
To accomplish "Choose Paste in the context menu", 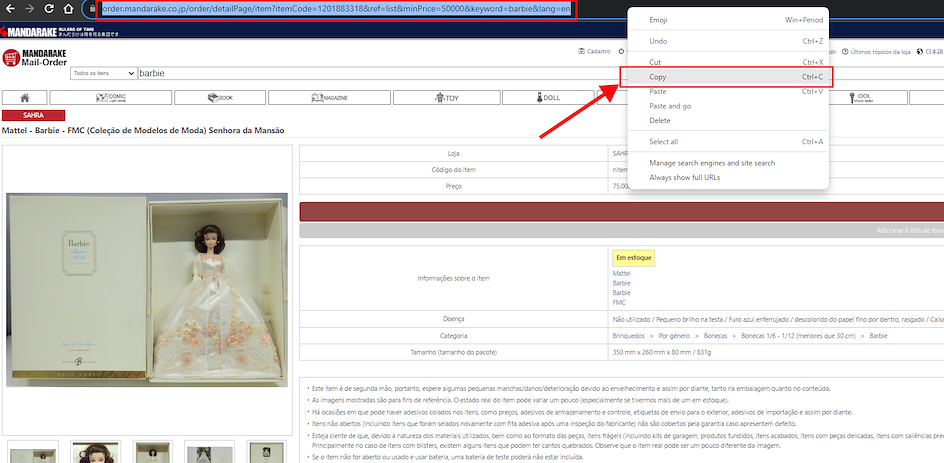I will 728,92.
